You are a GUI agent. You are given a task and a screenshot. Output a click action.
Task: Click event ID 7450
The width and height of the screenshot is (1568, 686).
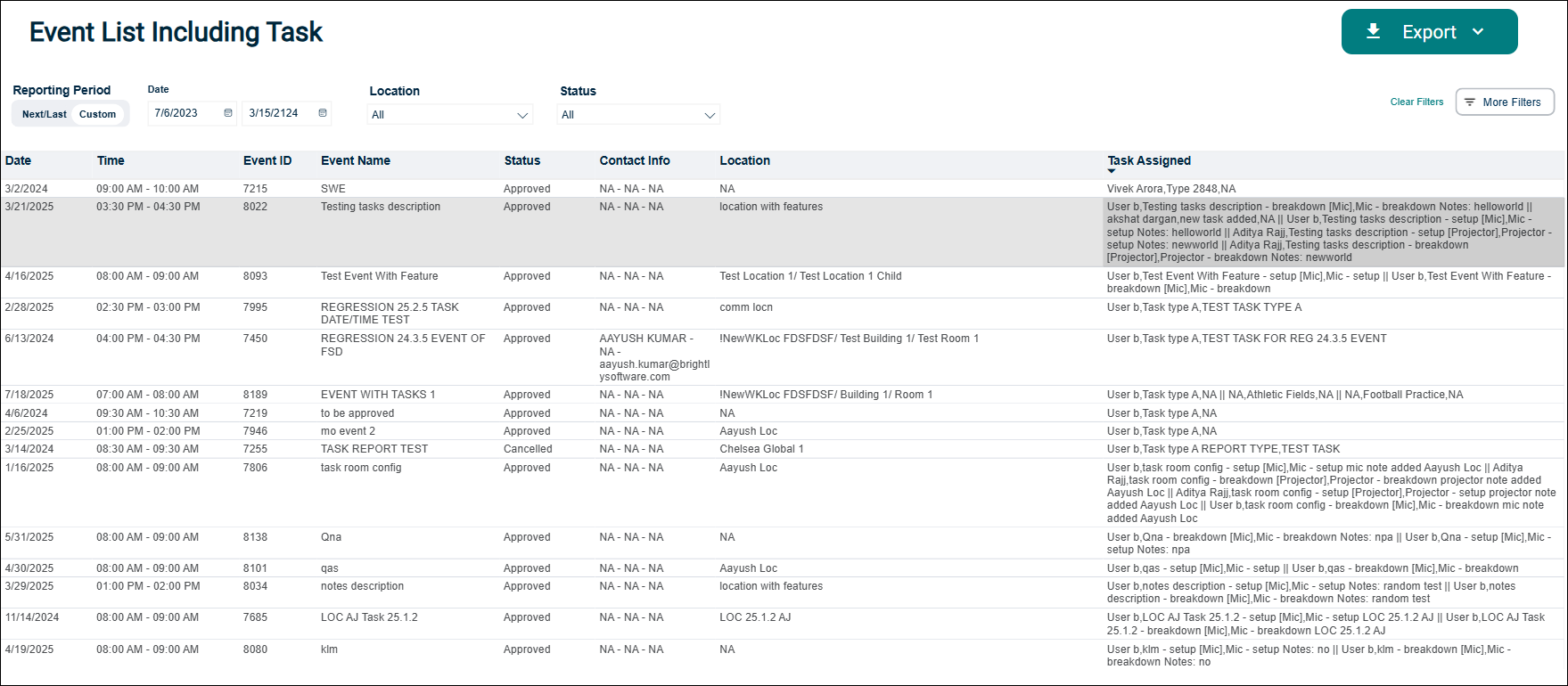(255, 339)
